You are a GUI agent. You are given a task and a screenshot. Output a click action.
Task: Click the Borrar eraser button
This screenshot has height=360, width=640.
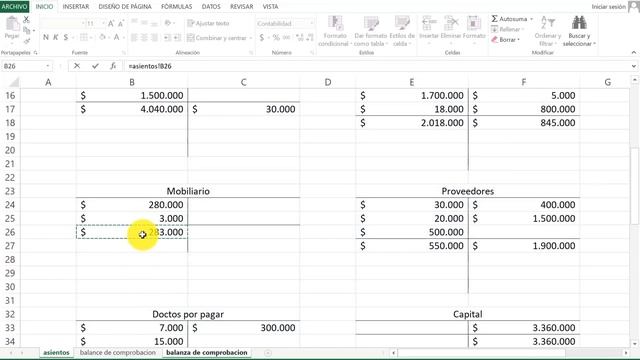pos(505,40)
